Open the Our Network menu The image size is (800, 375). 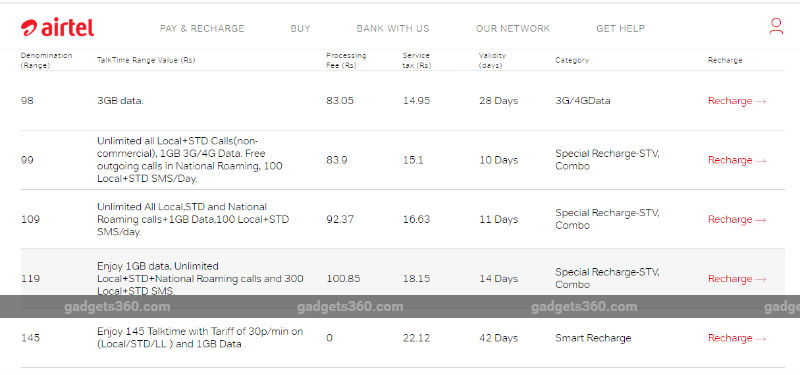coord(513,29)
